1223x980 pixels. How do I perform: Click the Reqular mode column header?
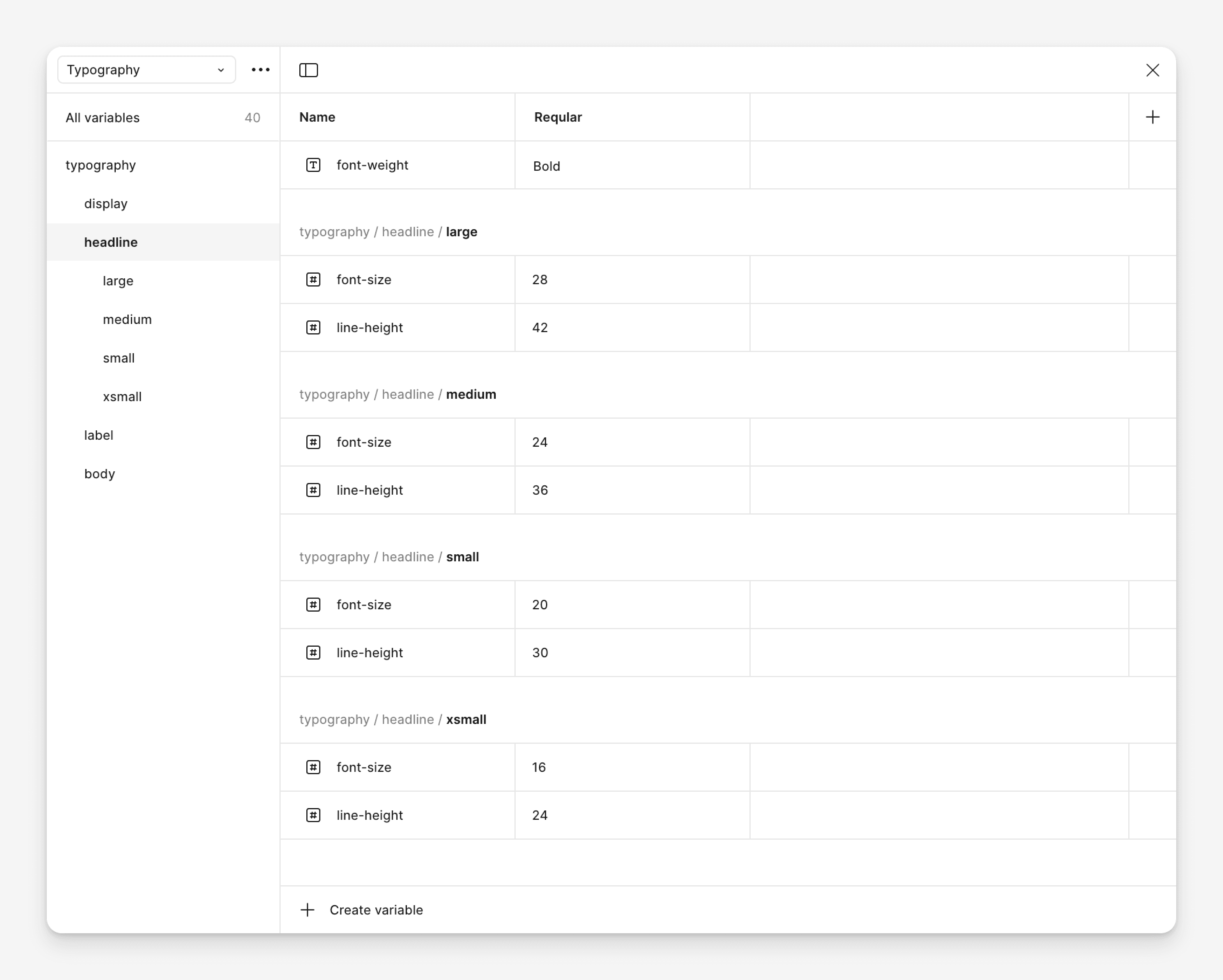pos(558,117)
